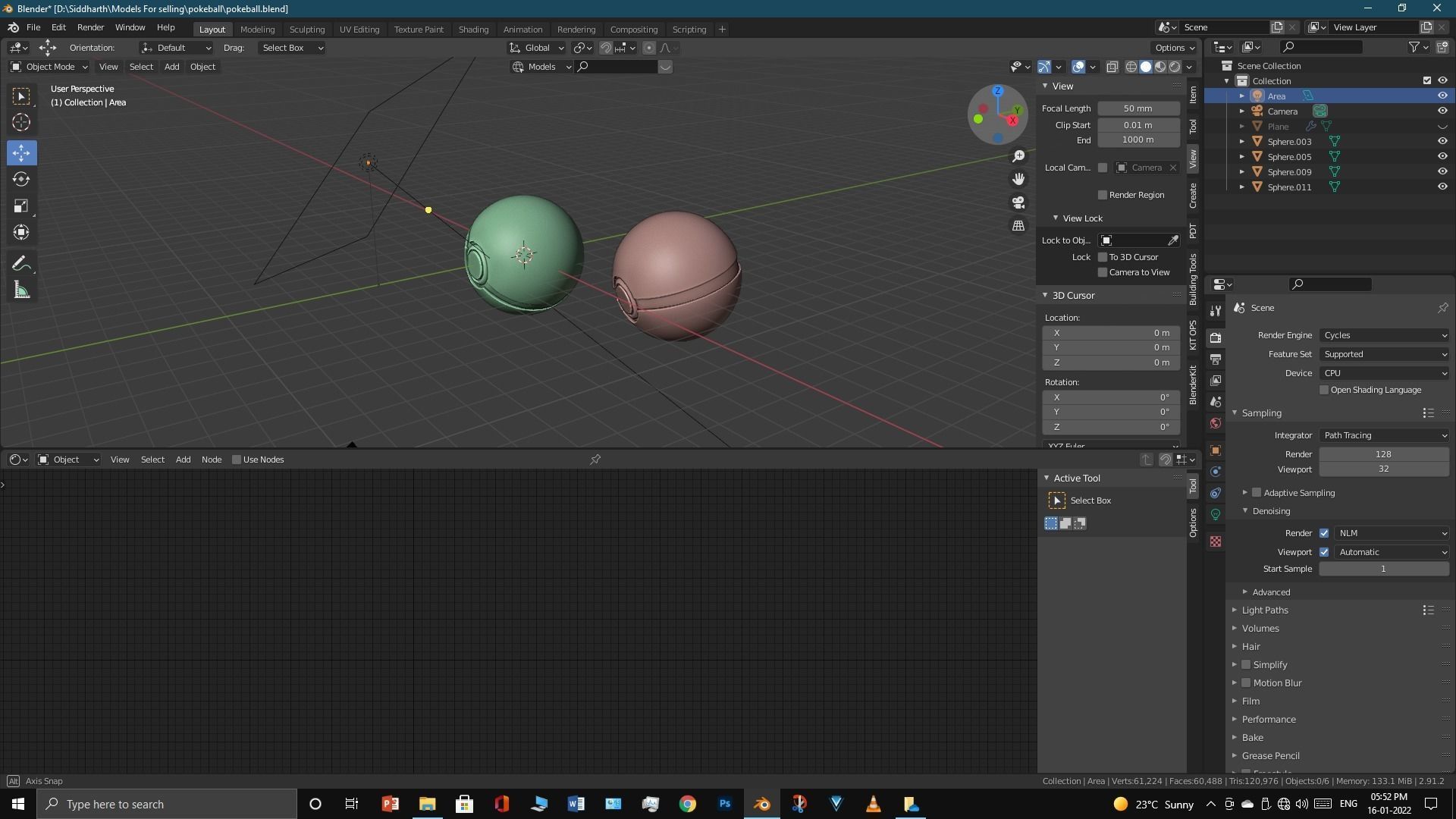Hide Sphere.003 with its eye icon
The image size is (1456, 819).
pos(1442,142)
